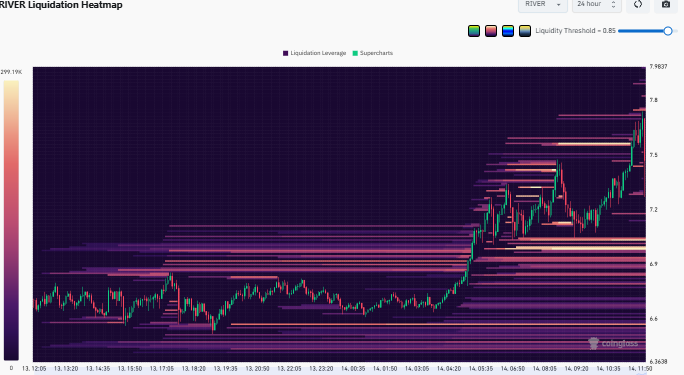Viewport: 684px width, 375px height.
Task: Click the 14, 03:05 time axis label
Action: (x=417, y=368)
